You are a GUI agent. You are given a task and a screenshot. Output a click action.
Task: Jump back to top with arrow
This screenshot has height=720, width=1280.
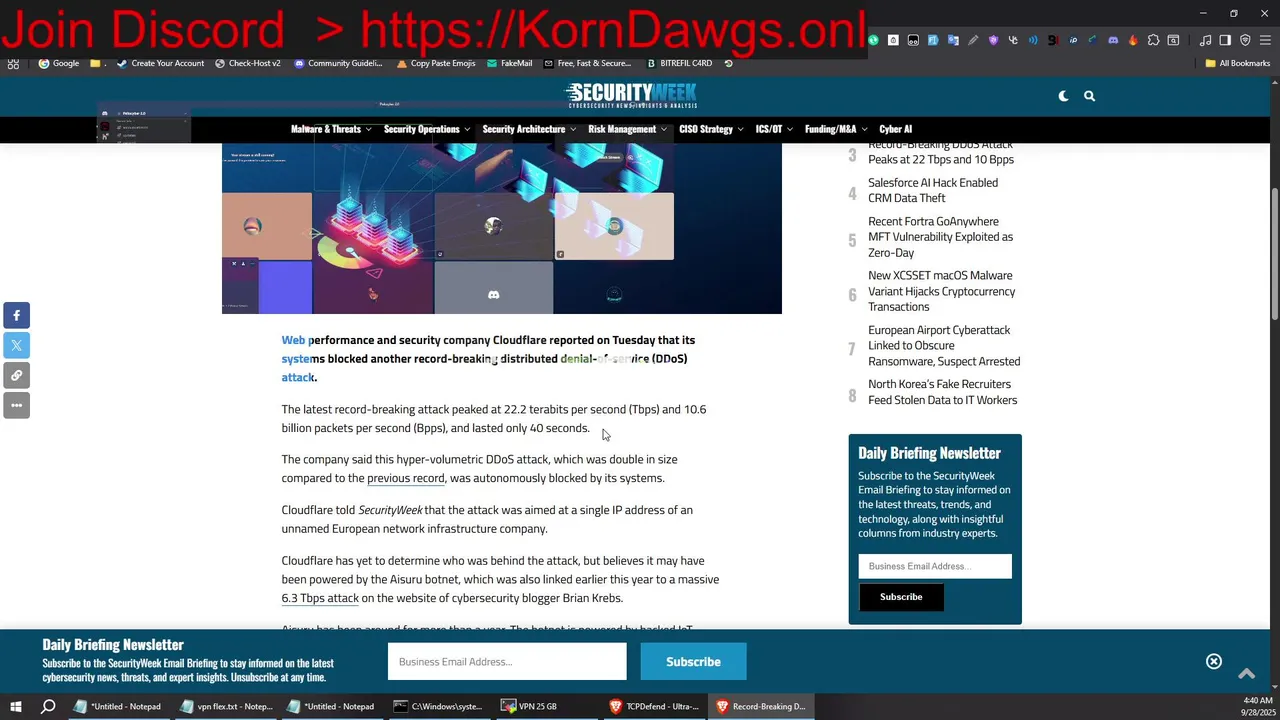click(1246, 674)
